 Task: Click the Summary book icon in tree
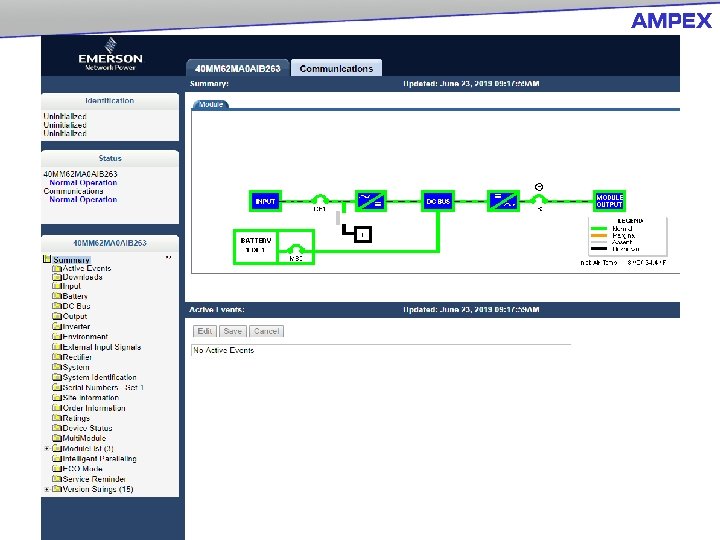[47, 259]
